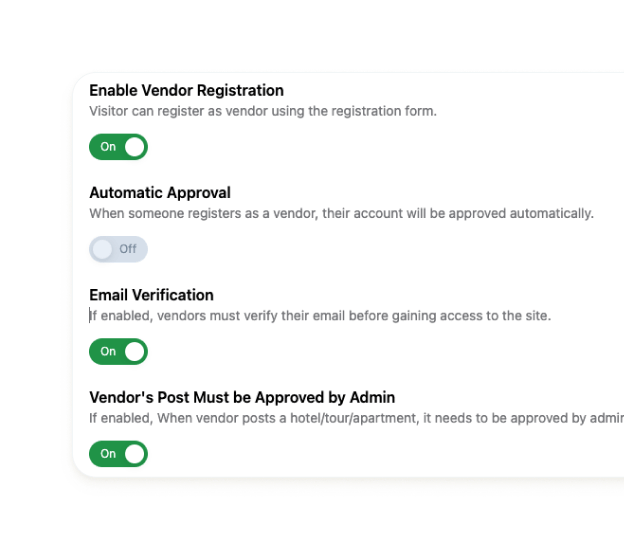This screenshot has width=624, height=550.
Task: Click "On" label inside Email Verification switch
Action: pos(108,351)
